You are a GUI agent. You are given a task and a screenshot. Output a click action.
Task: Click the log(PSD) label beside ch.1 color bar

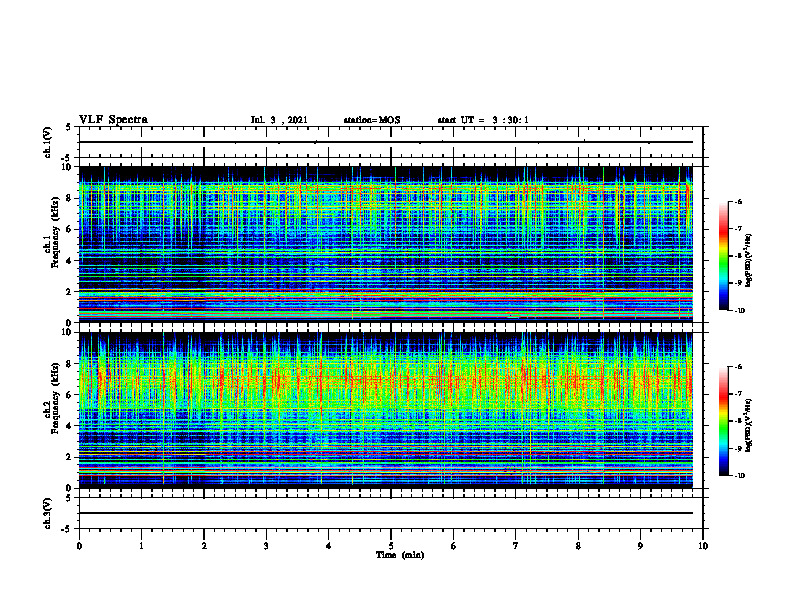(749, 261)
